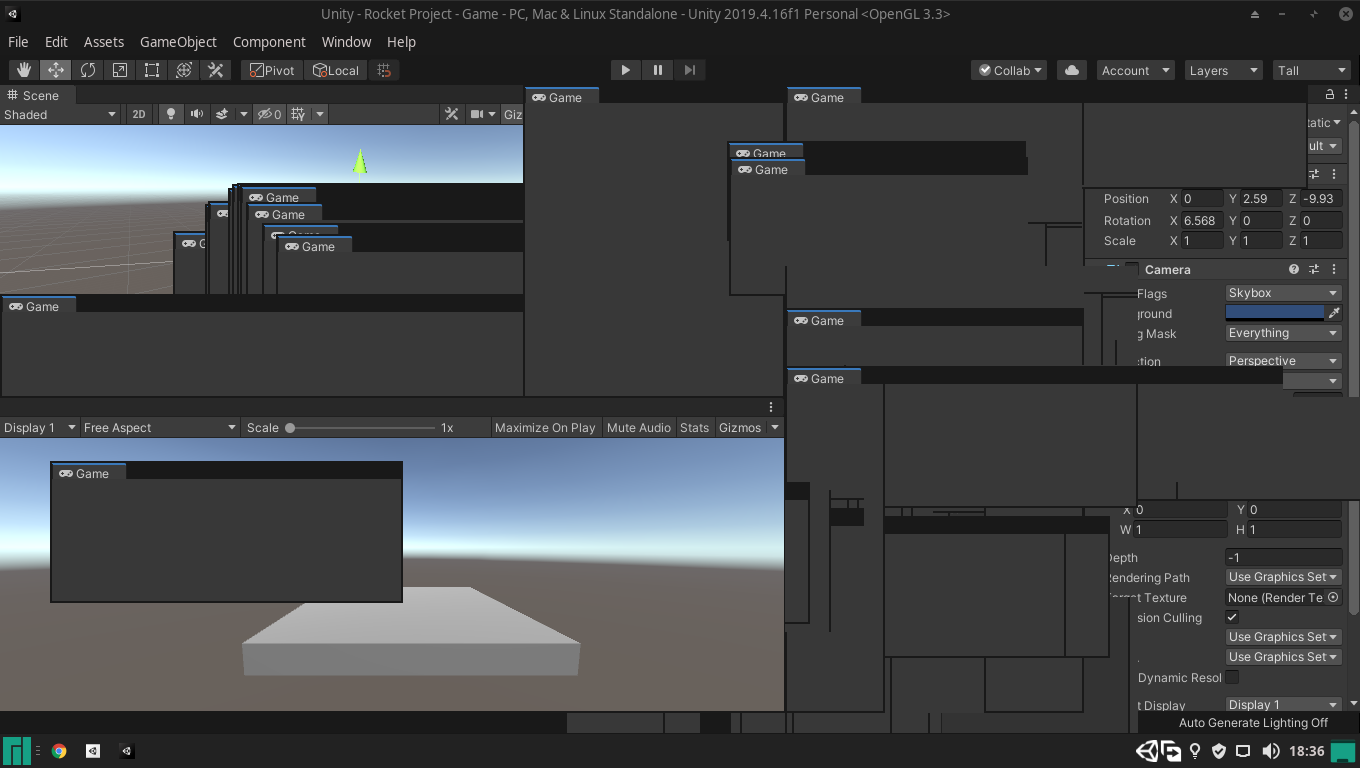Launch Chrome from taskbar
Image resolution: width=1360 pixels, height=768 pixels.
tap(59, 751)
